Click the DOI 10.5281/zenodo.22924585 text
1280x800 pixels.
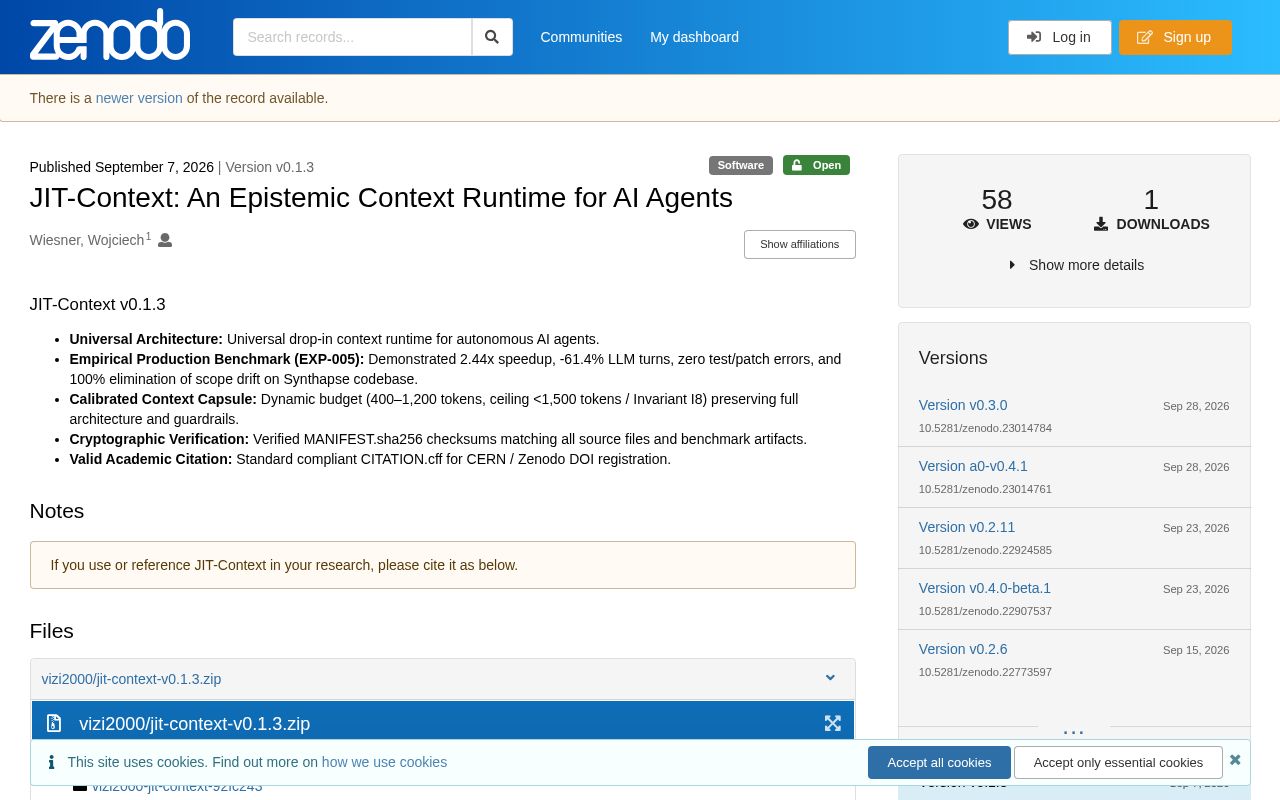pyautogui.click(x=985, y=550)
